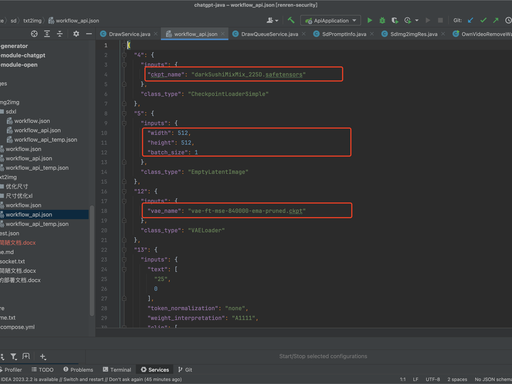Collapse the "5" JSON block on line 8
The height and width of the screenshot is (384, 512).
click(x=124, y=113)
